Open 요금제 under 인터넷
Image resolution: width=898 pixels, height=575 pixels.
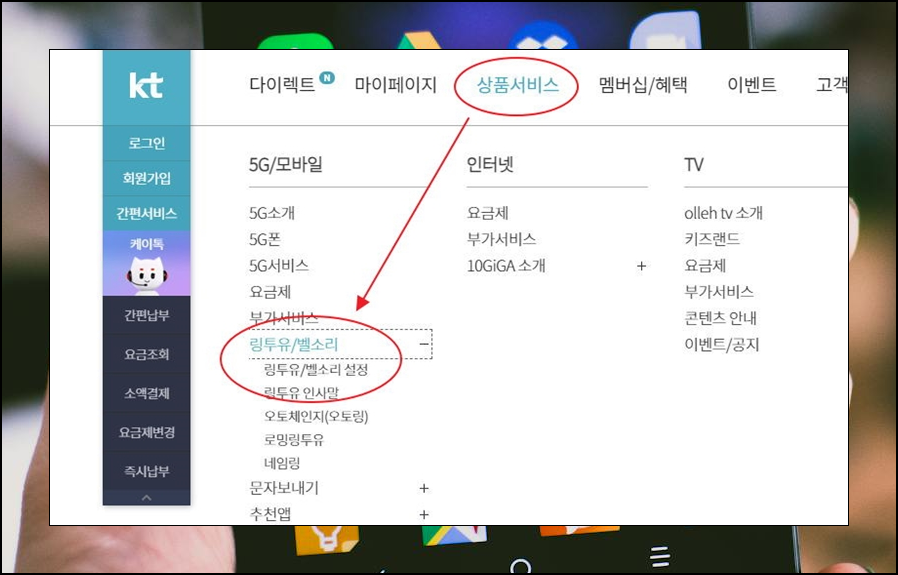click(488, 213)
